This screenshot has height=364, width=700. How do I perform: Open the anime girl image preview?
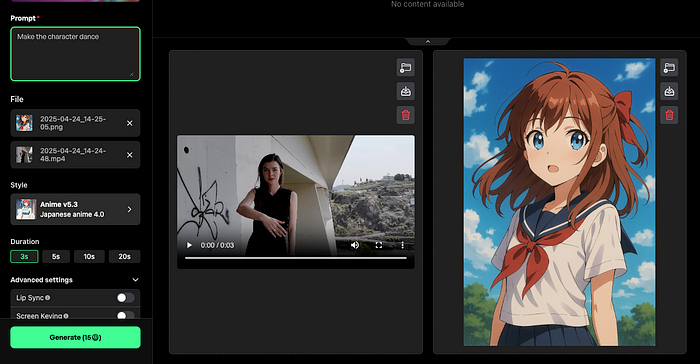(x=559, y=202)
